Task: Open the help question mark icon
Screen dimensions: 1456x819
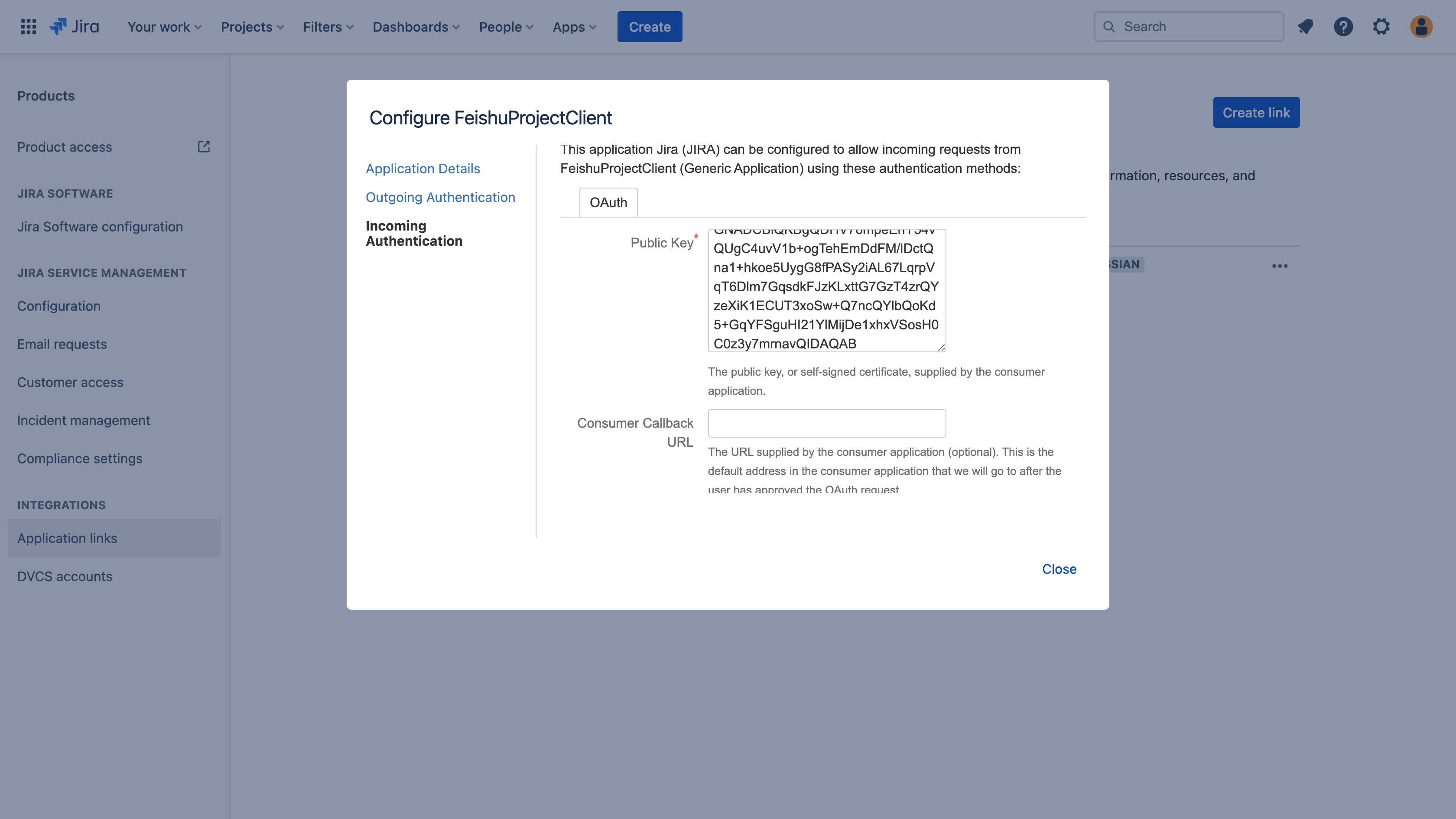Action: click(x=1343, y=26)
